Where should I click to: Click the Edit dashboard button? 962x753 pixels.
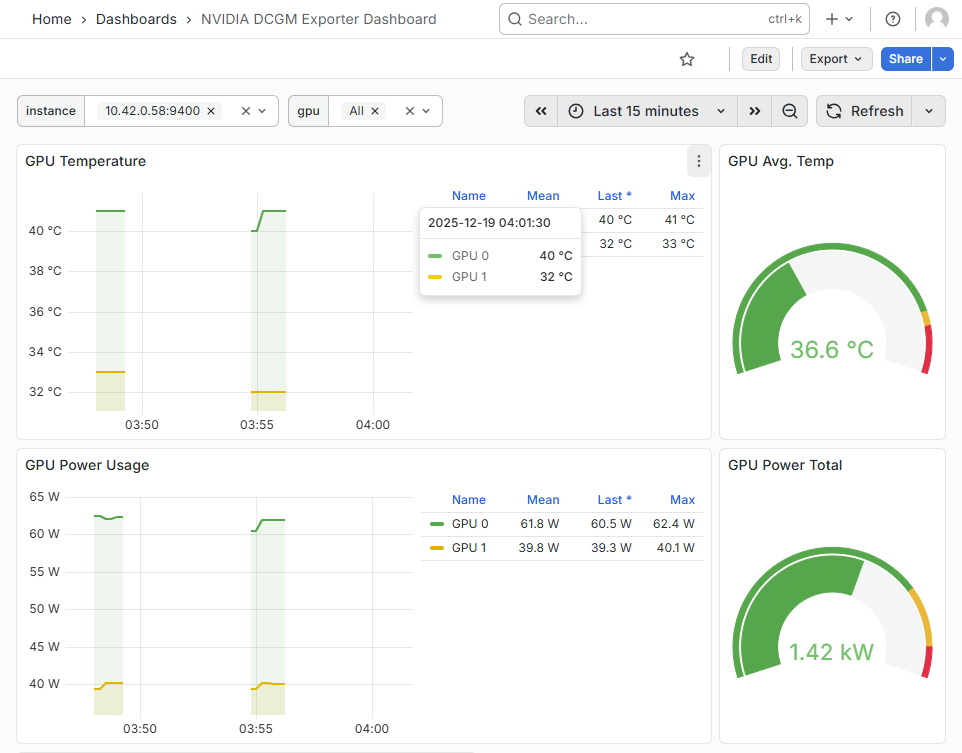761,59
